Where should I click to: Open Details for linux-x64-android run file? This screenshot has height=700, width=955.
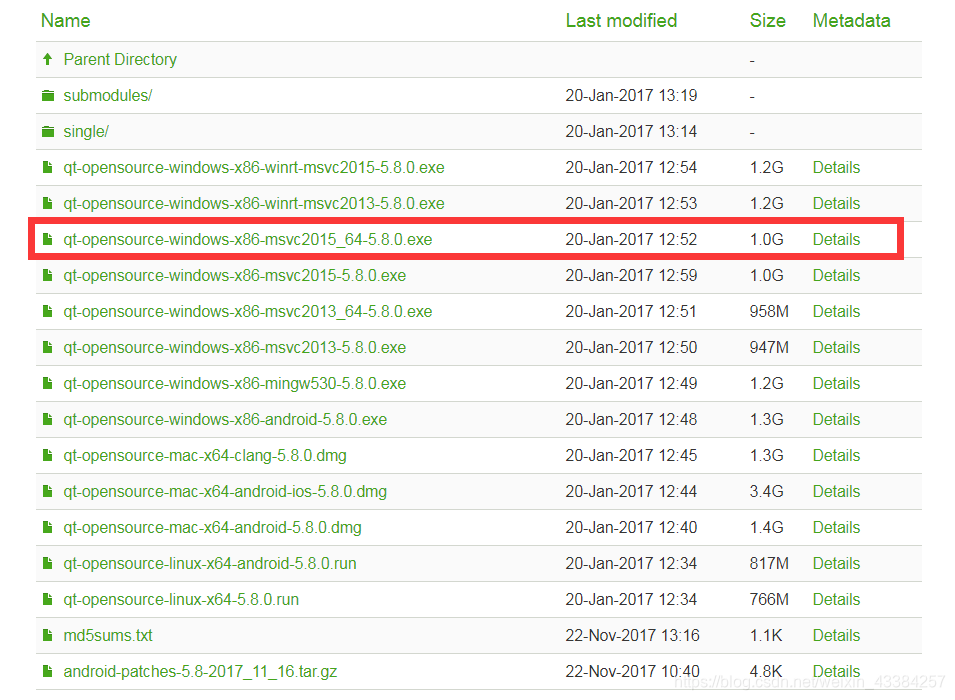click(836, 563)
